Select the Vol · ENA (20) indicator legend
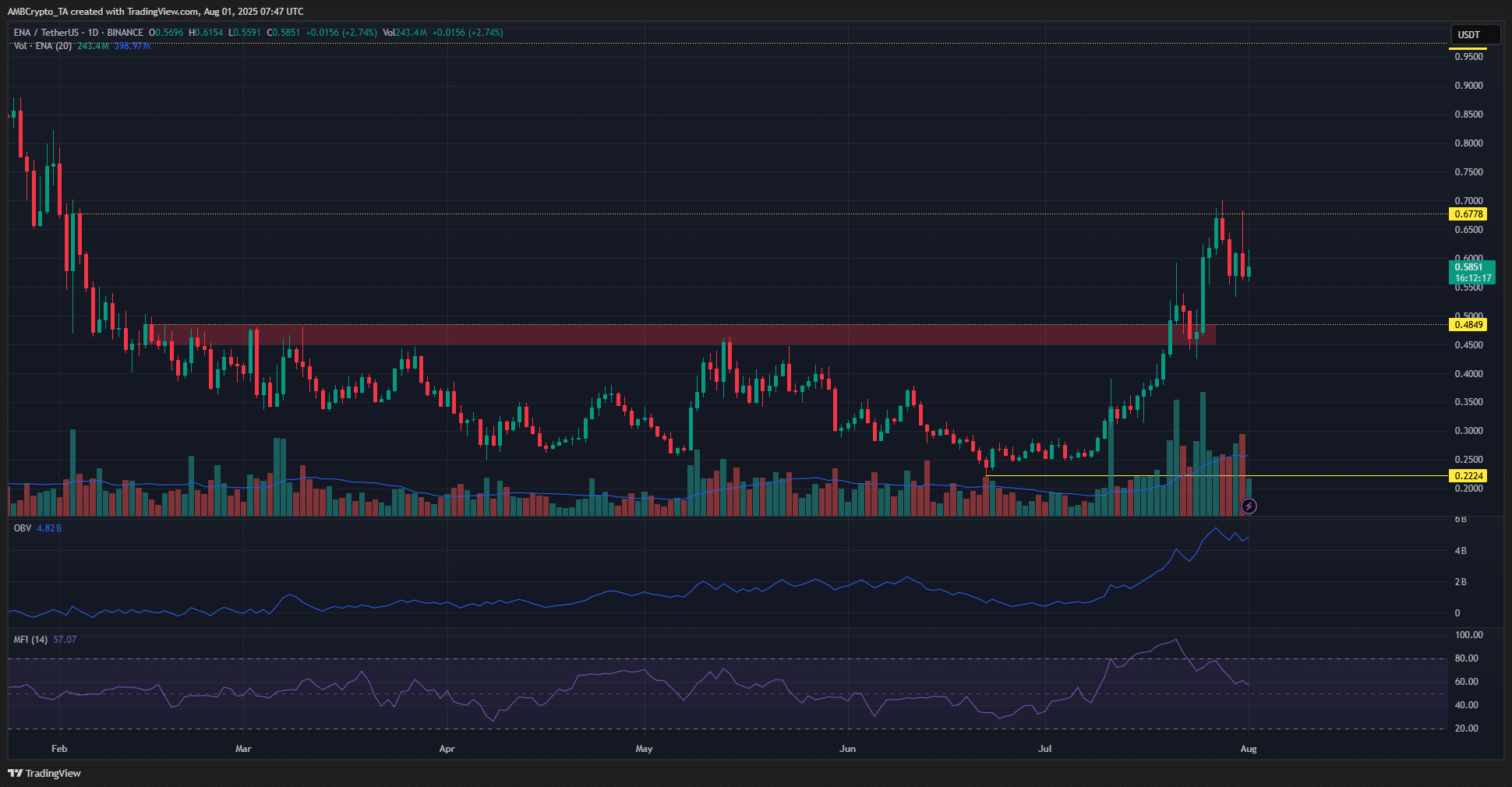 [43, 46]
